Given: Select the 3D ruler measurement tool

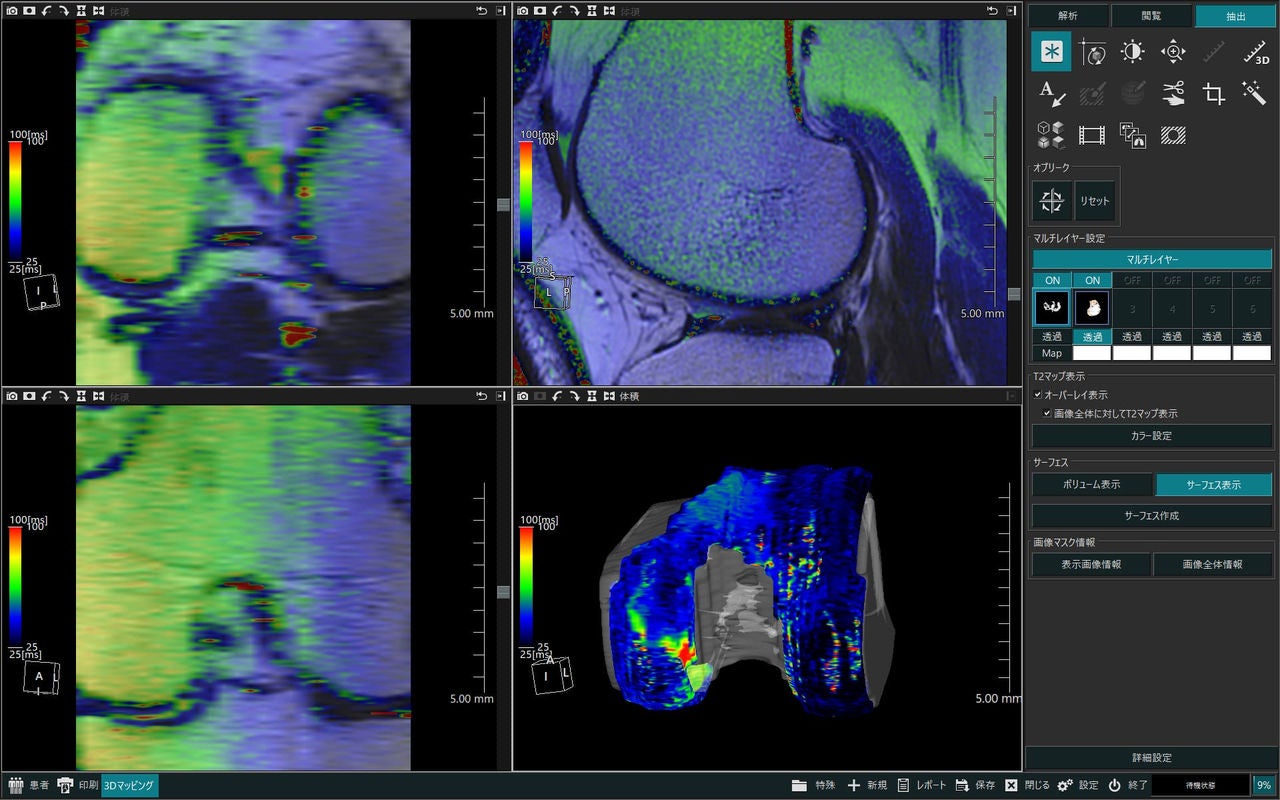Looking at the screenshot, I should 1256,52.
